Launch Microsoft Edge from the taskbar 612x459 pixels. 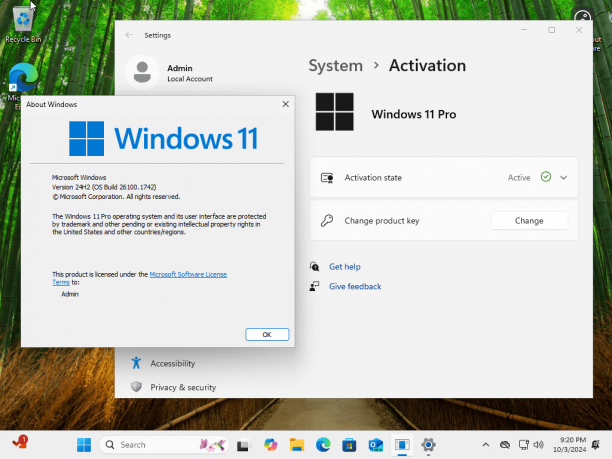[323, 445]
